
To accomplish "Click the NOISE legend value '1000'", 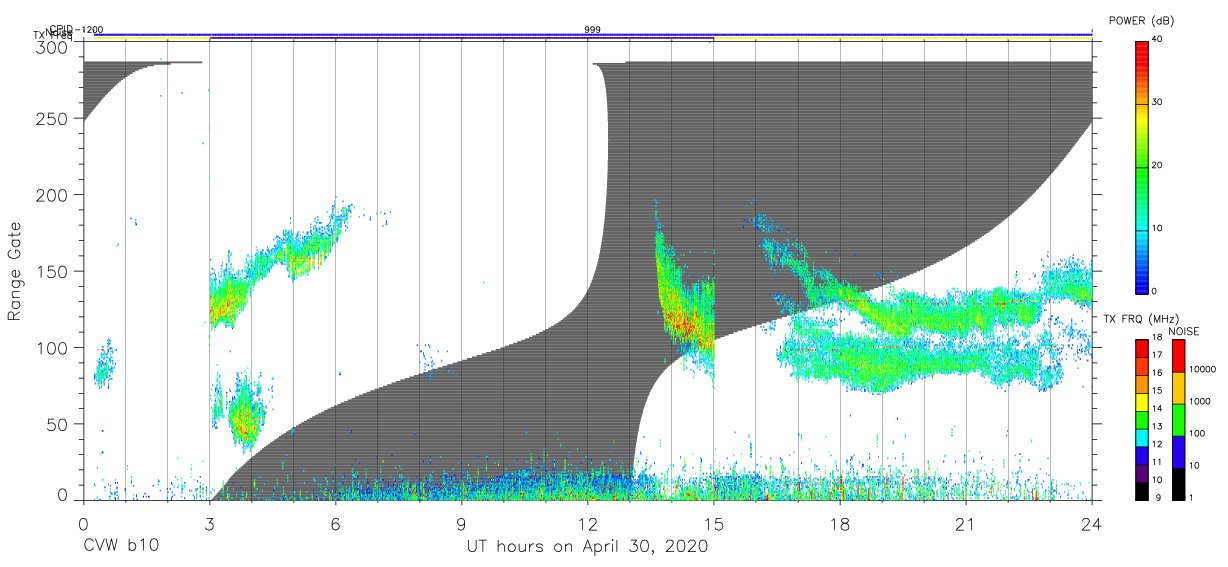I will pyautogui.click(x=1198, y=402).
